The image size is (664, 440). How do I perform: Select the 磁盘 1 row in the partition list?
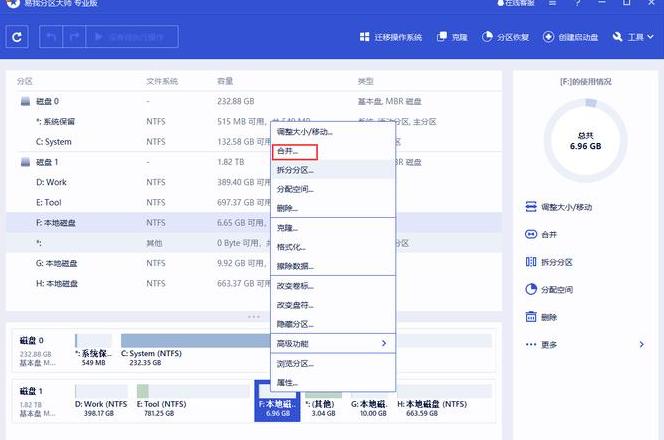[x=254, y=162]
